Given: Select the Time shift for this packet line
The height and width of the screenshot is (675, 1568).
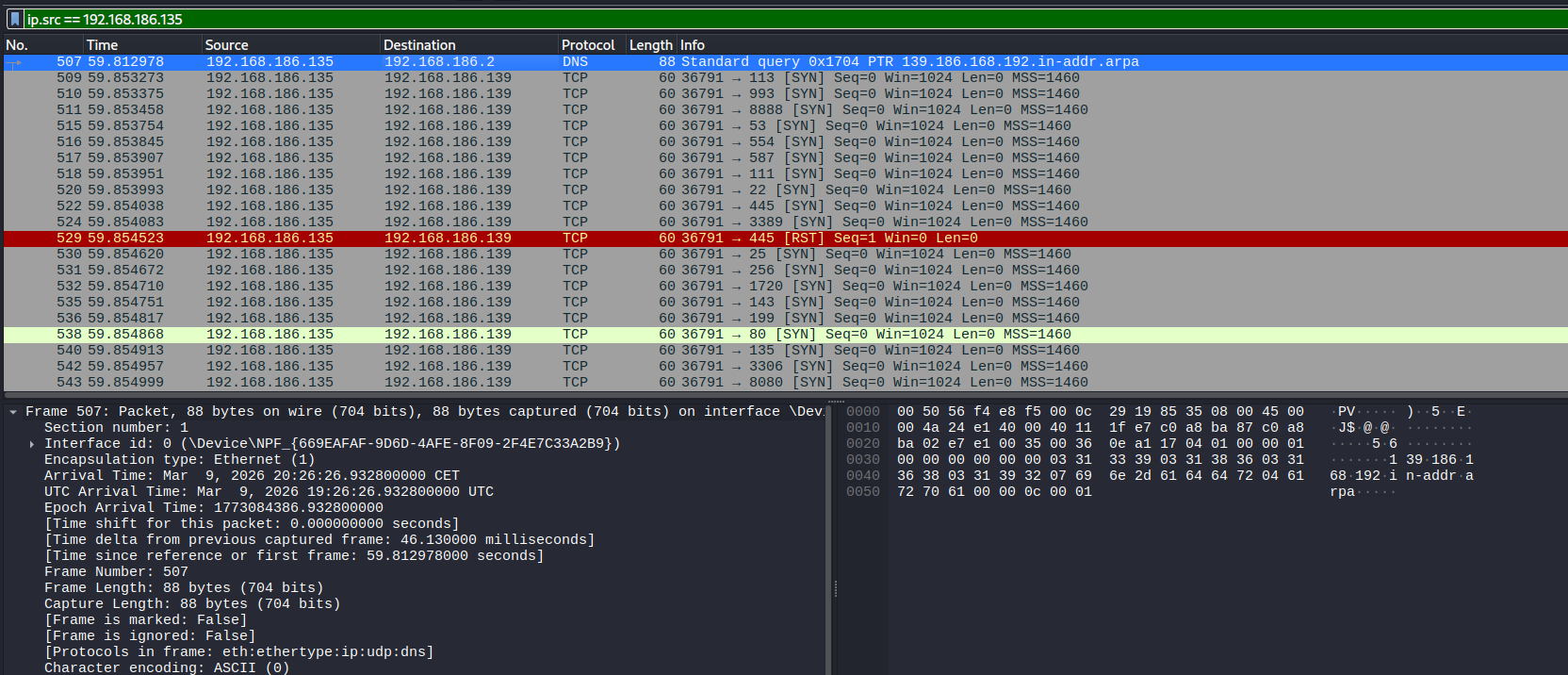Looking at the screenshot, I should tap(252, 523).
